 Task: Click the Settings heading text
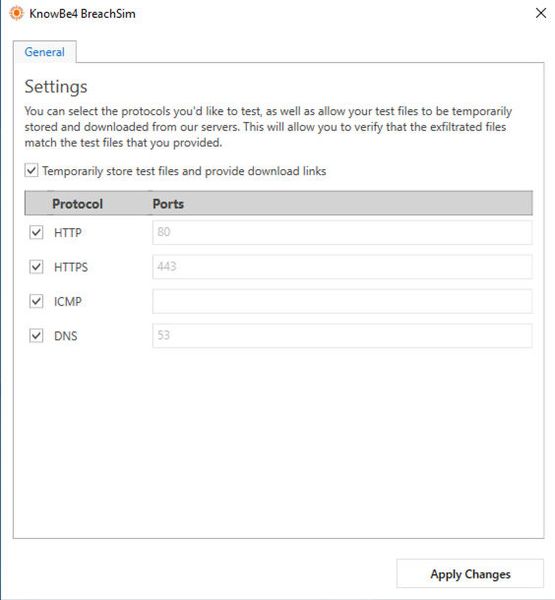click(56, 87)
